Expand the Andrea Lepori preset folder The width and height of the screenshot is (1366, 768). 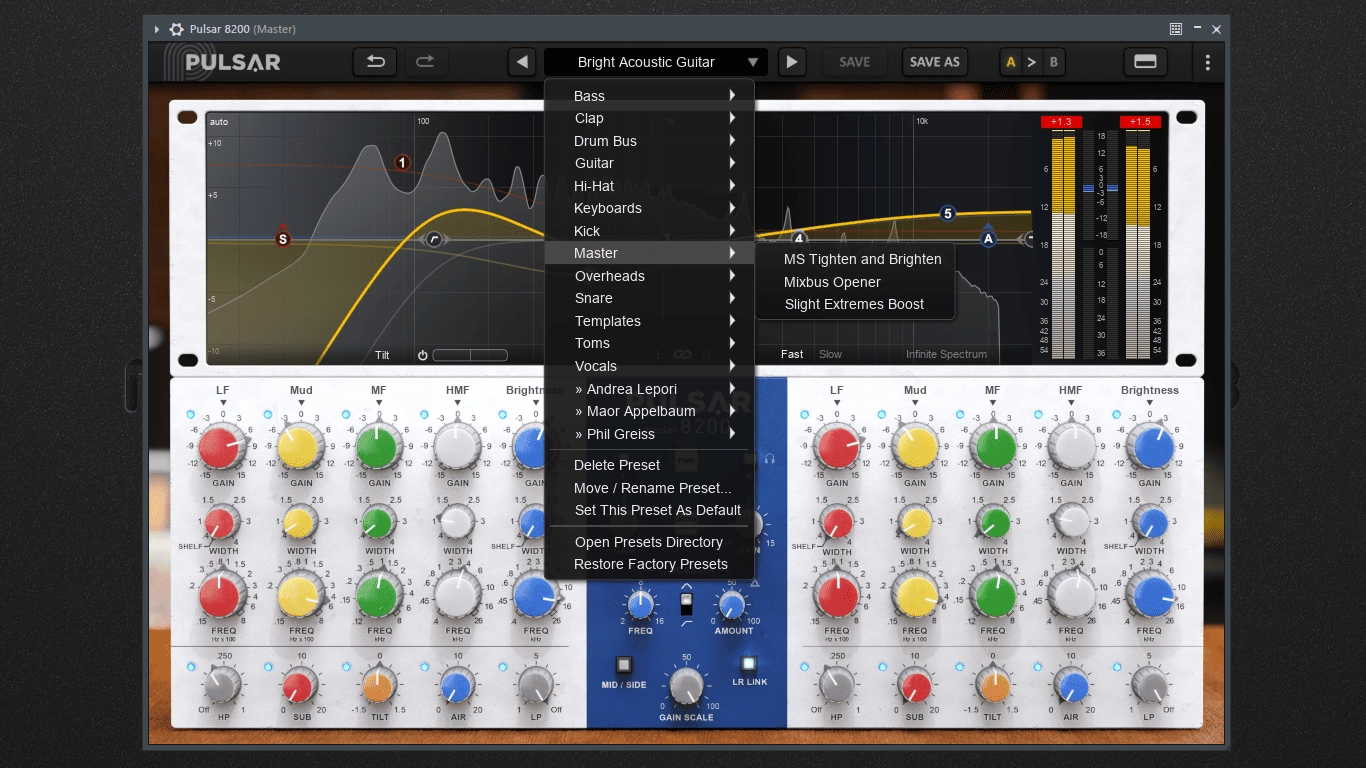[649, 389]
